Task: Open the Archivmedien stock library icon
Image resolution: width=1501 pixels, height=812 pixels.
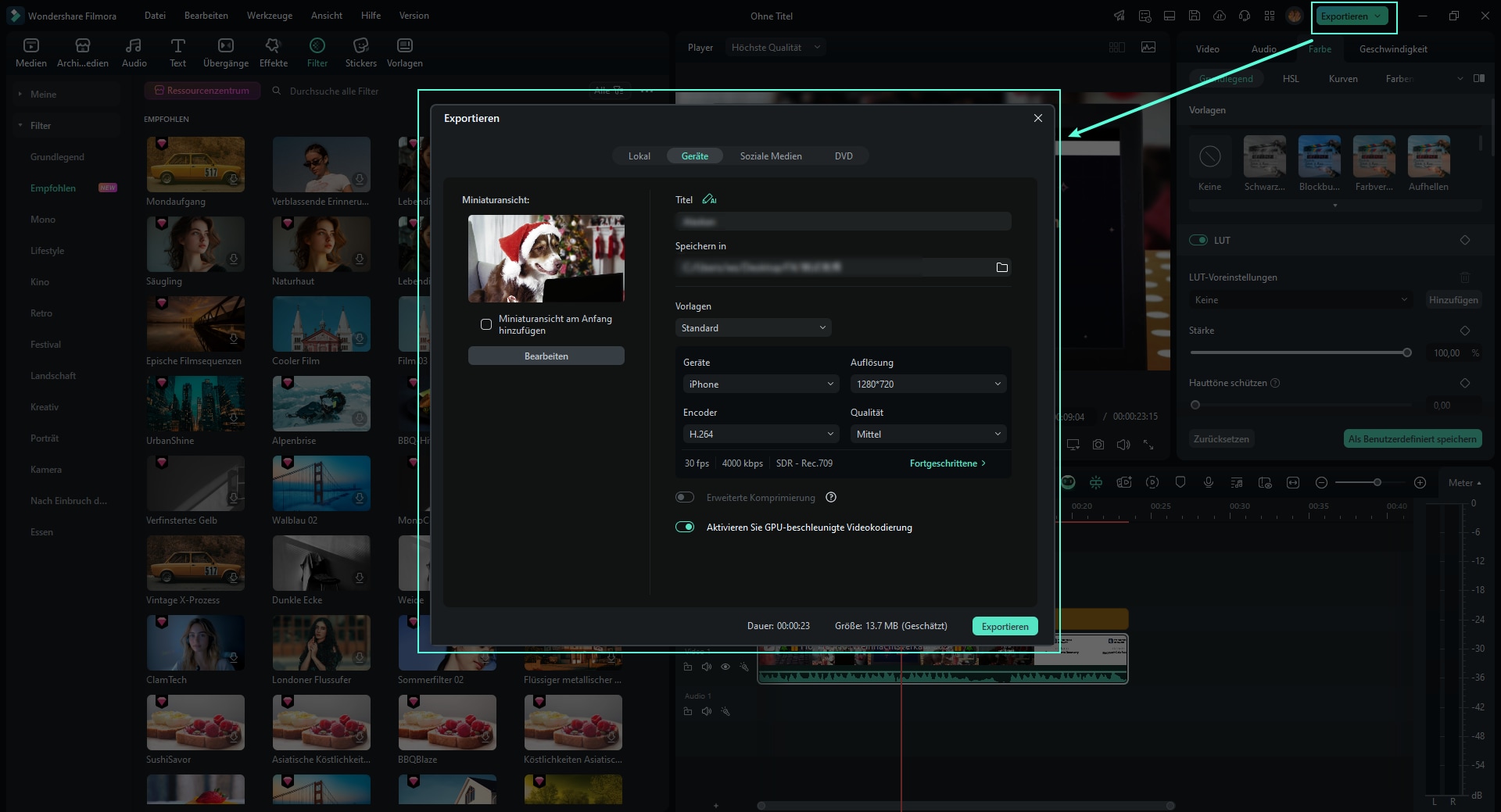Action: (83, 52)
